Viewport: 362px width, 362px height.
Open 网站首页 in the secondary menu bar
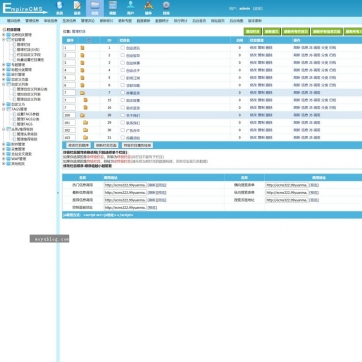[218, 21]
